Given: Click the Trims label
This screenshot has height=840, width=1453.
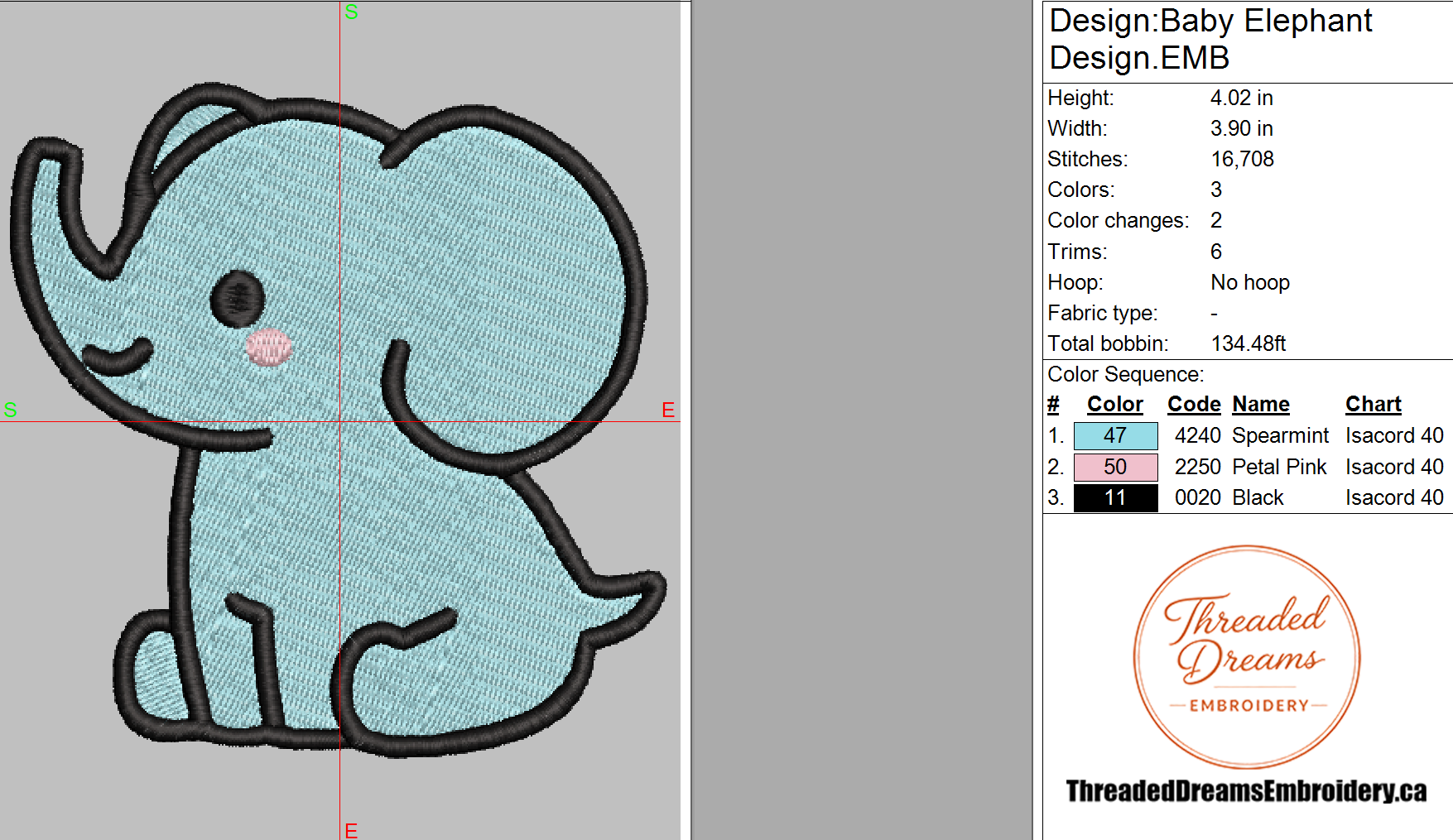Looking at the screenshot, I should [1076, 252].
